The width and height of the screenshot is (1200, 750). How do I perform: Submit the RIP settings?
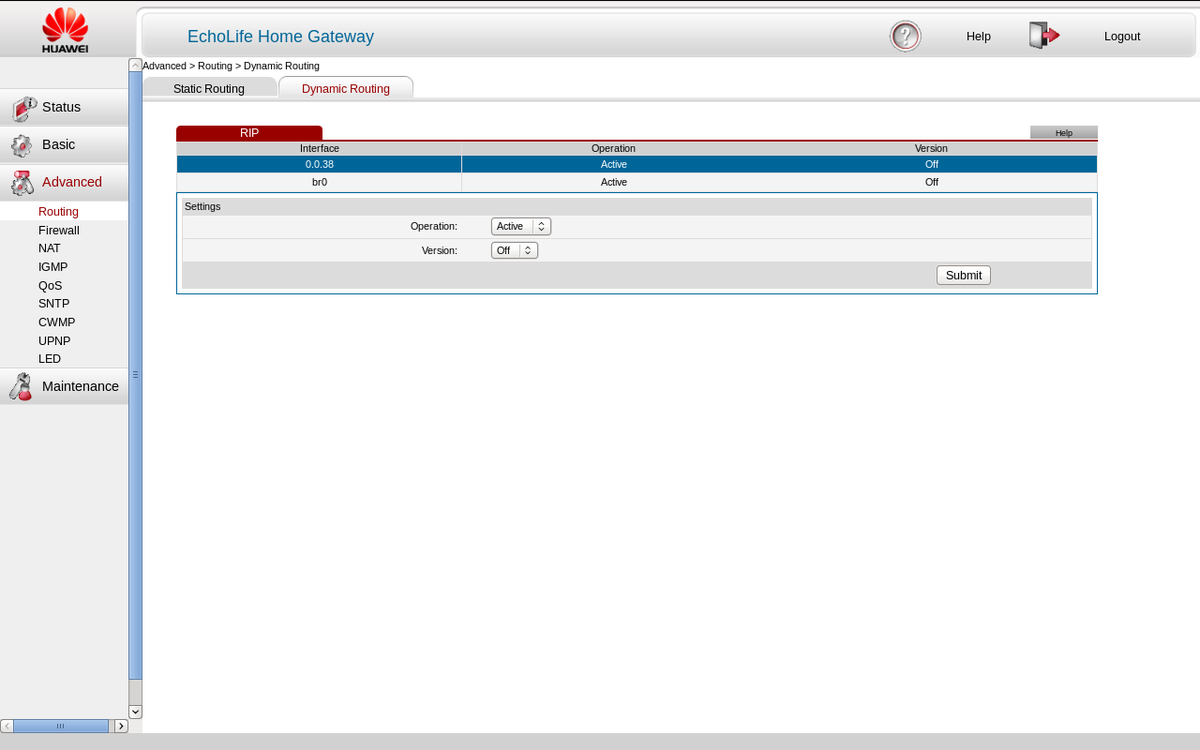(x=962, y=275)
